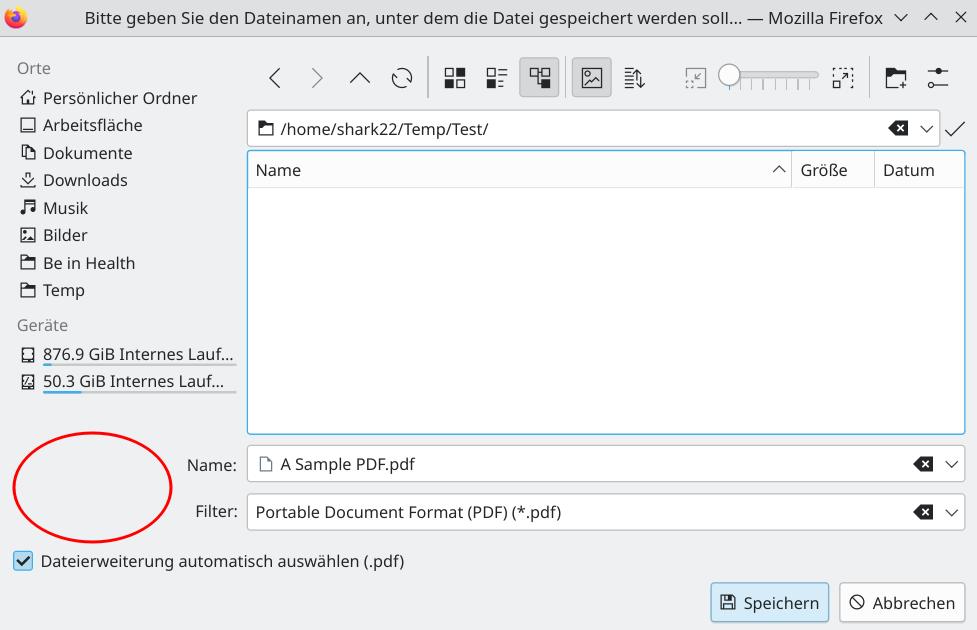Open the sorting options menu
The height and width of the screenshot is (630, 977).
coord(634,78)
